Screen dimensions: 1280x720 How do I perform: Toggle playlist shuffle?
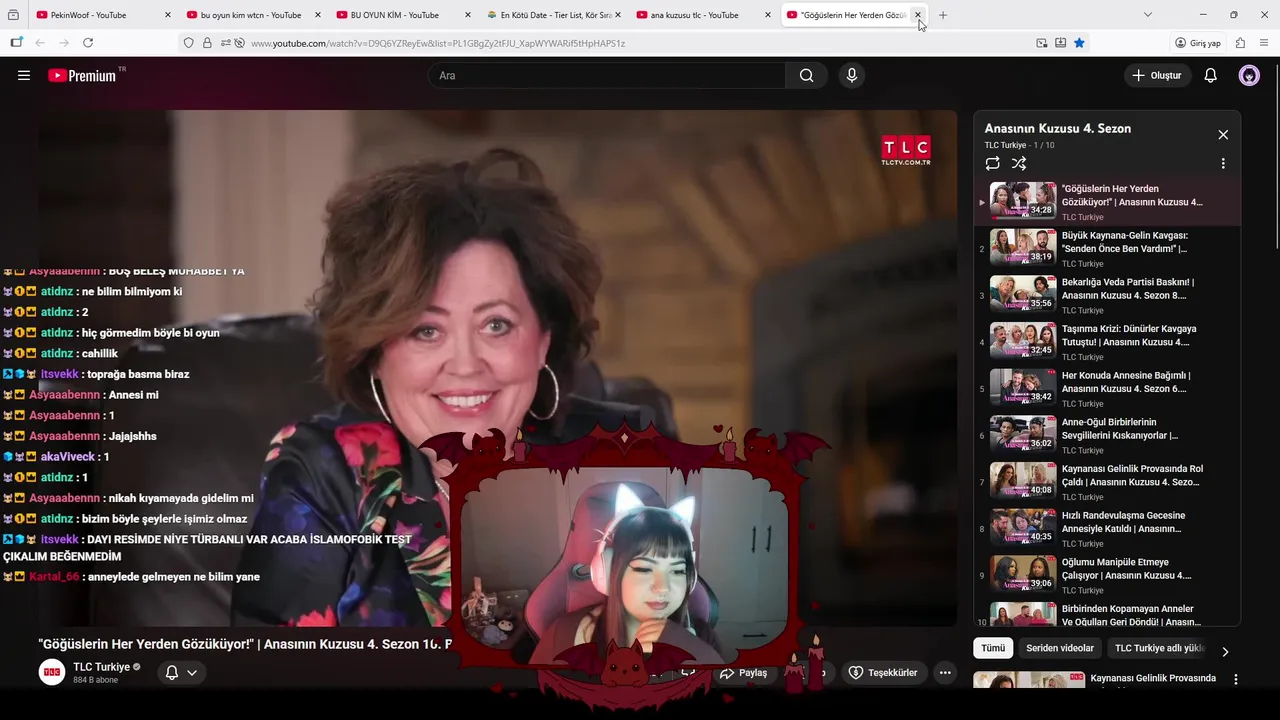click(1019, 163)
